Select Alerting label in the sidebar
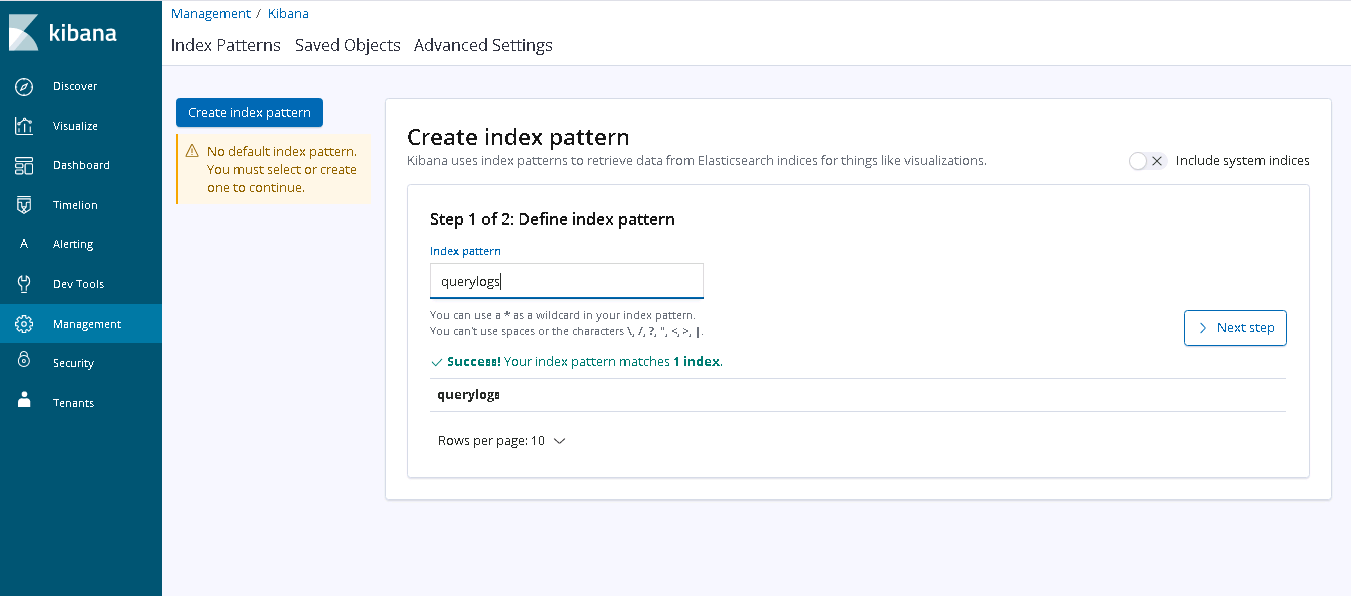The width and height of the screenshot is (1351, 596). pos(73,244)
